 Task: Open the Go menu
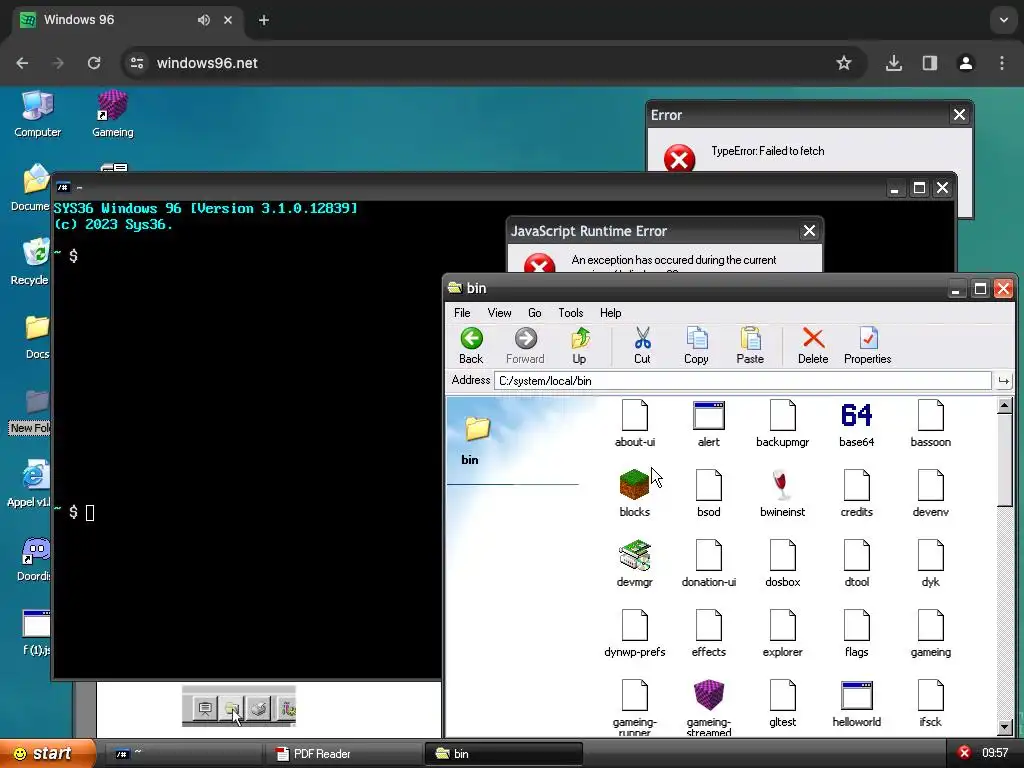coord(535,313)
